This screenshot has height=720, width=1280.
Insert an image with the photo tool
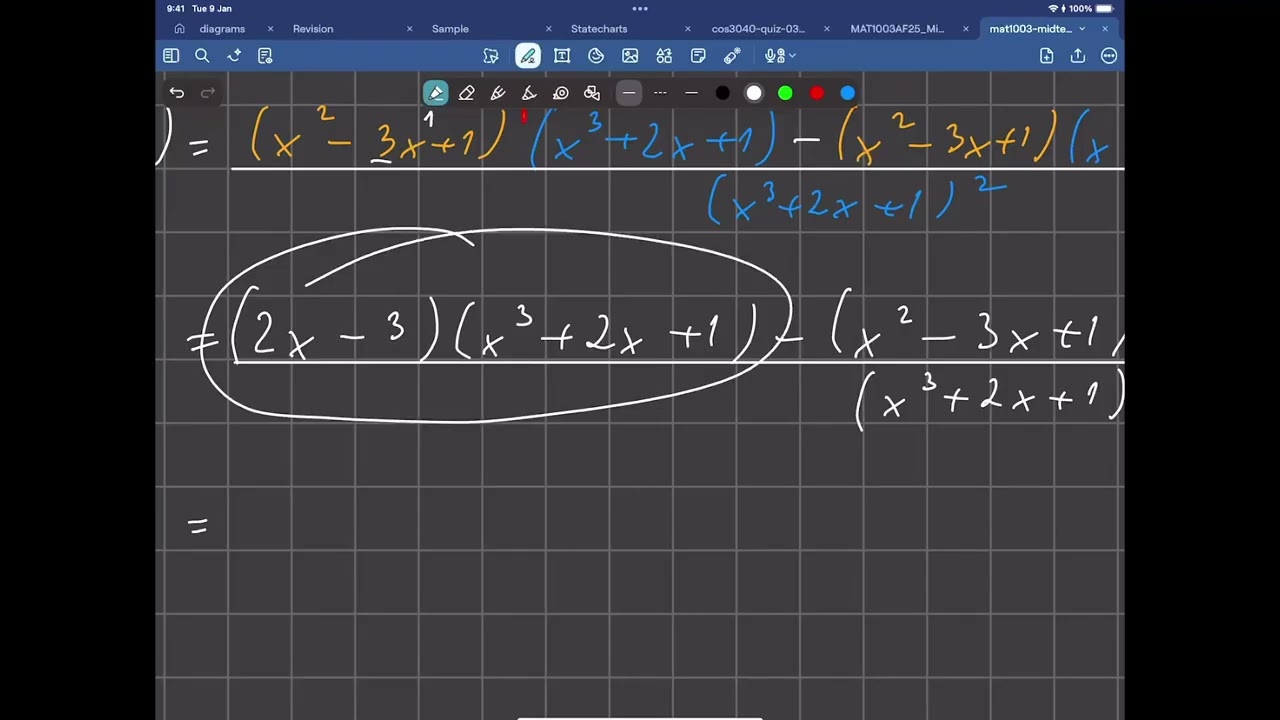point(630,56)
